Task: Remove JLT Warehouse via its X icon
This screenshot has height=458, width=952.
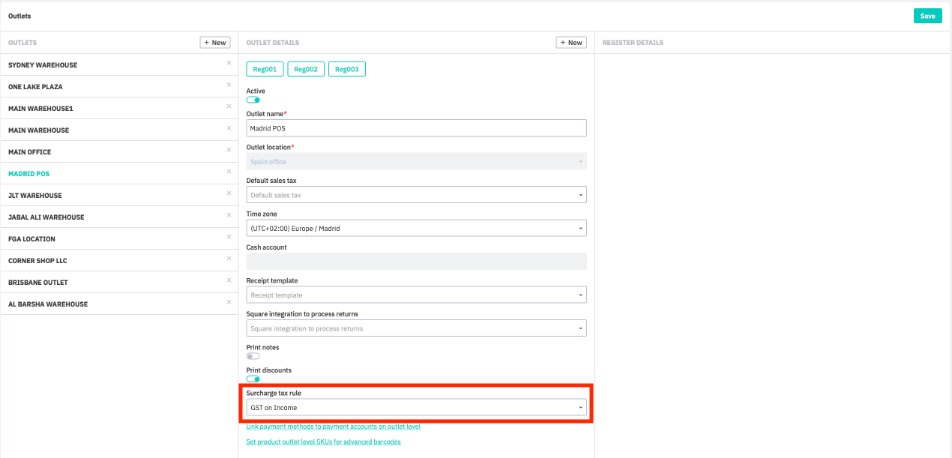Action: tap(228, 194)
